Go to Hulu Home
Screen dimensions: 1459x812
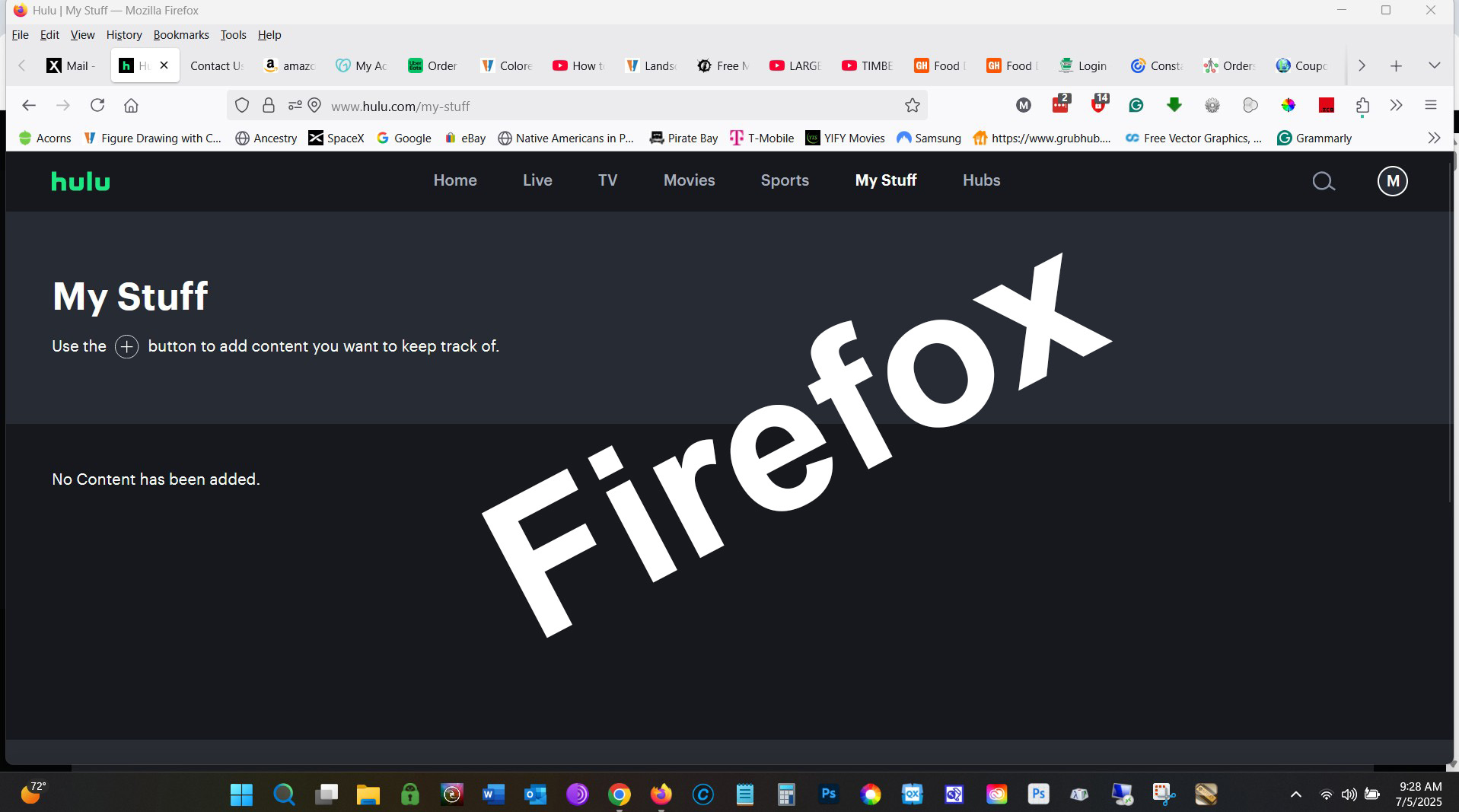tap(455, 180)
